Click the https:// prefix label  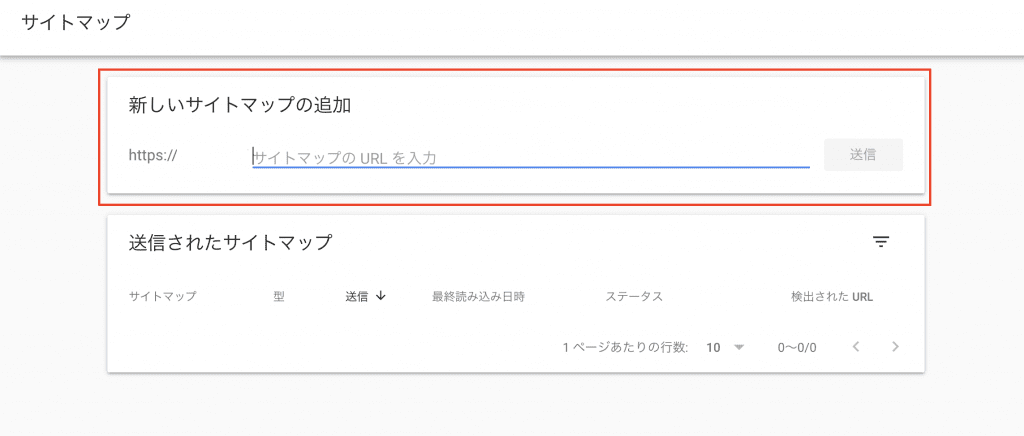tap(153, 155)
